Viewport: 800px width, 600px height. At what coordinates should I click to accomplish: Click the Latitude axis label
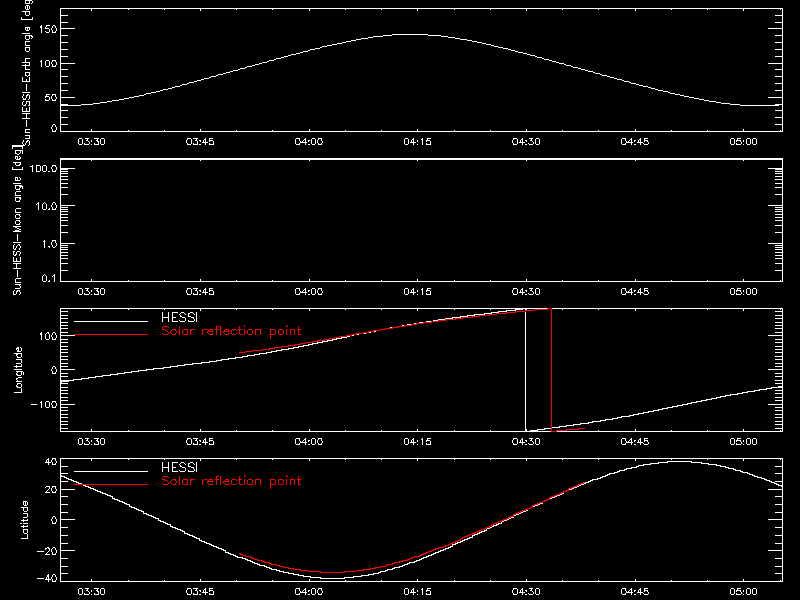coord(24,520)
